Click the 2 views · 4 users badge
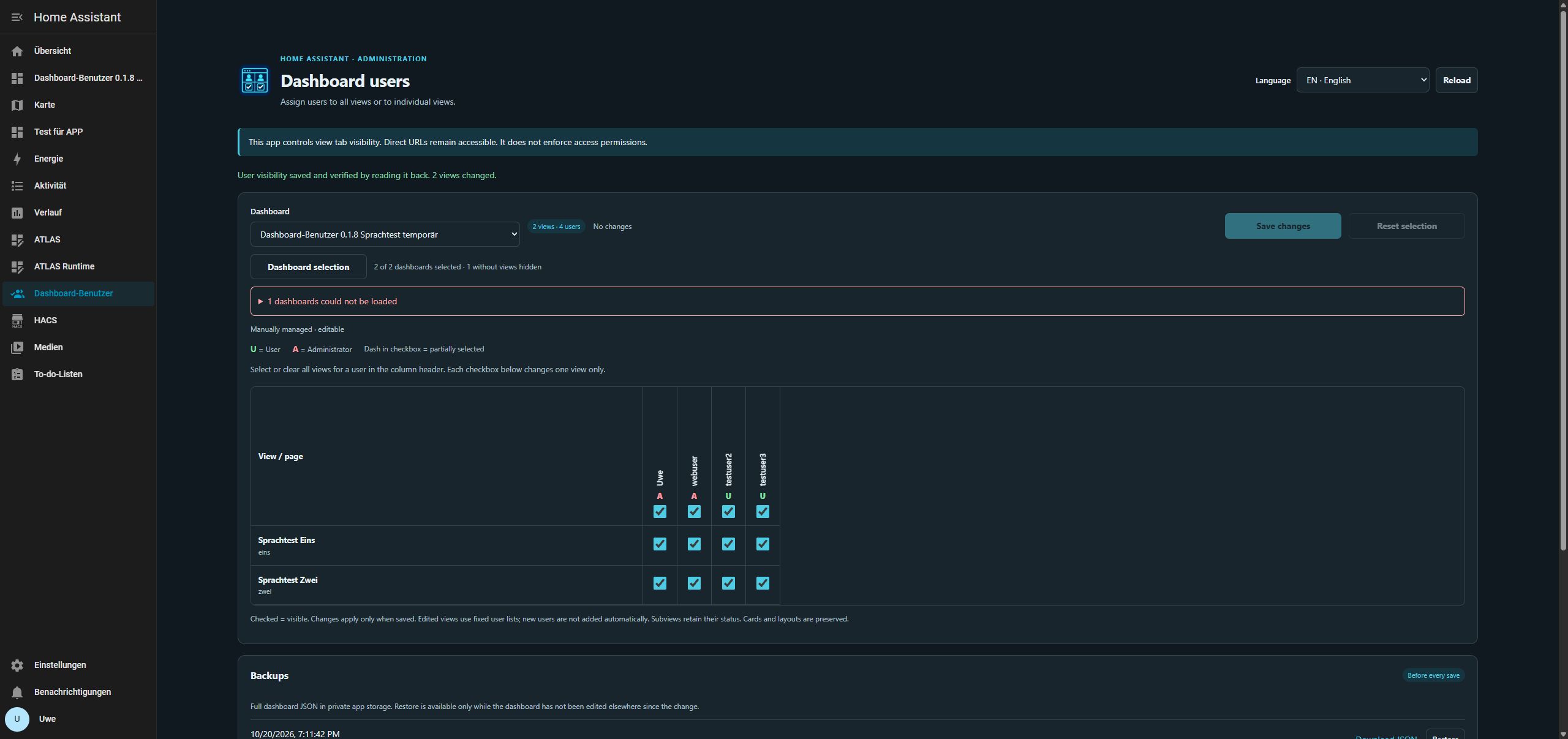Image resolution: width=1568 pixels, height=739 pixels. [x=556, y=227]
